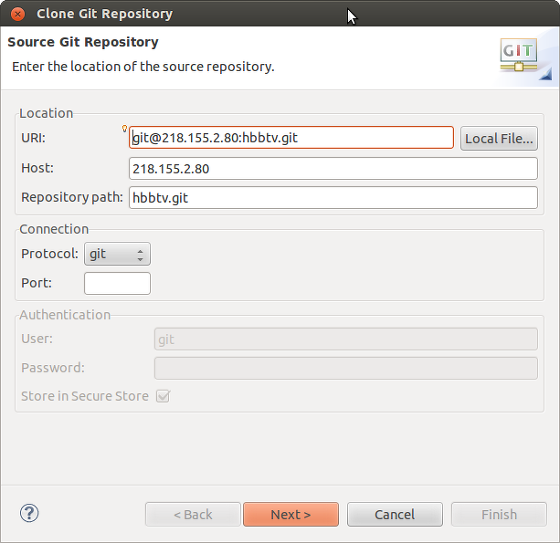Image resolution: width=560 pixels, height=543 pixels.
Task: Click the 'Clone Git Repository' window title
Action: pyautogui.click(x=105, y=14)
